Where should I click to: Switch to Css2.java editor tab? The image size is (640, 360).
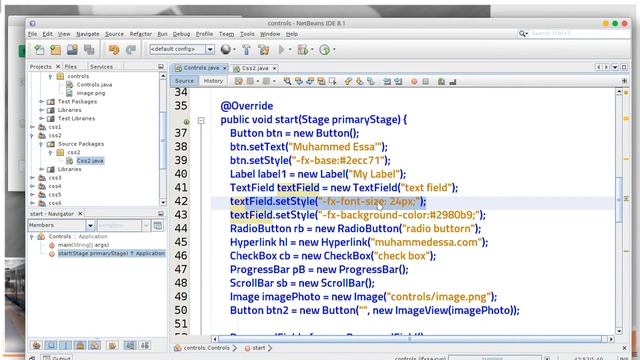[255, 68]
